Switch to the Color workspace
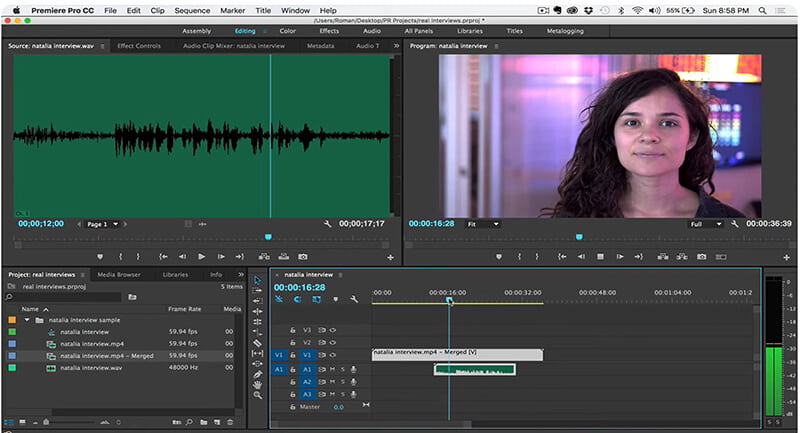 pyautogui.click(x=288, y=31)
